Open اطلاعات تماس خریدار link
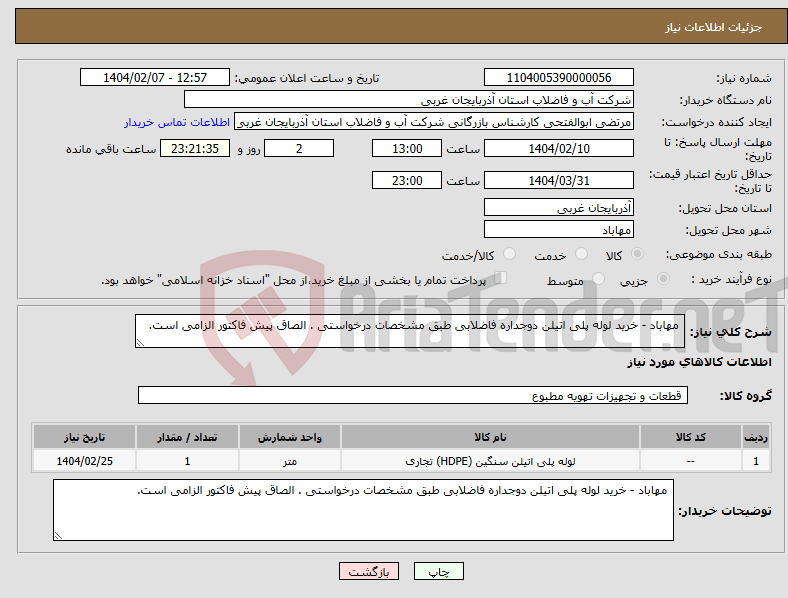788x598 pixels. (177, 122)
